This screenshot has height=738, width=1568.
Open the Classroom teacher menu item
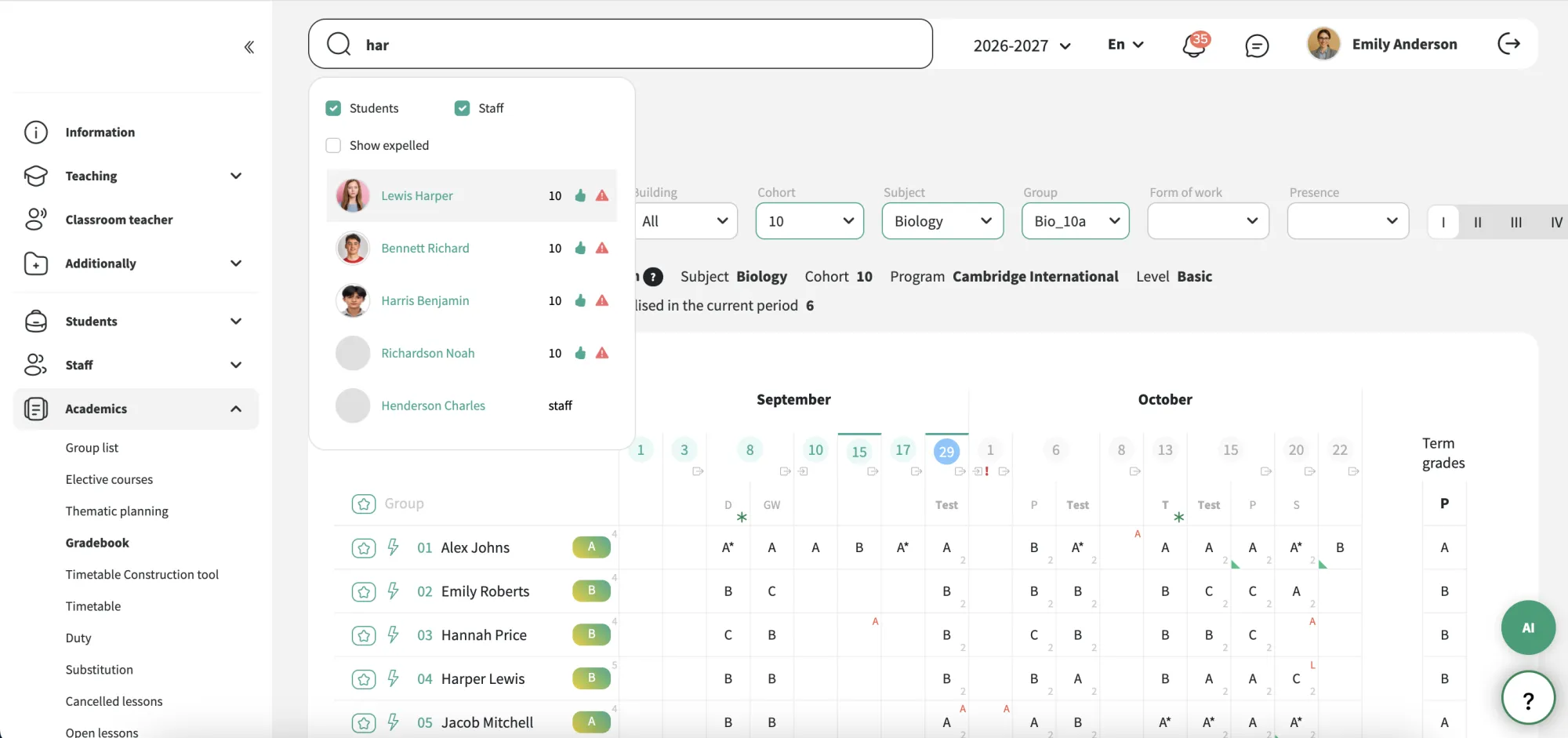[119, 220]
